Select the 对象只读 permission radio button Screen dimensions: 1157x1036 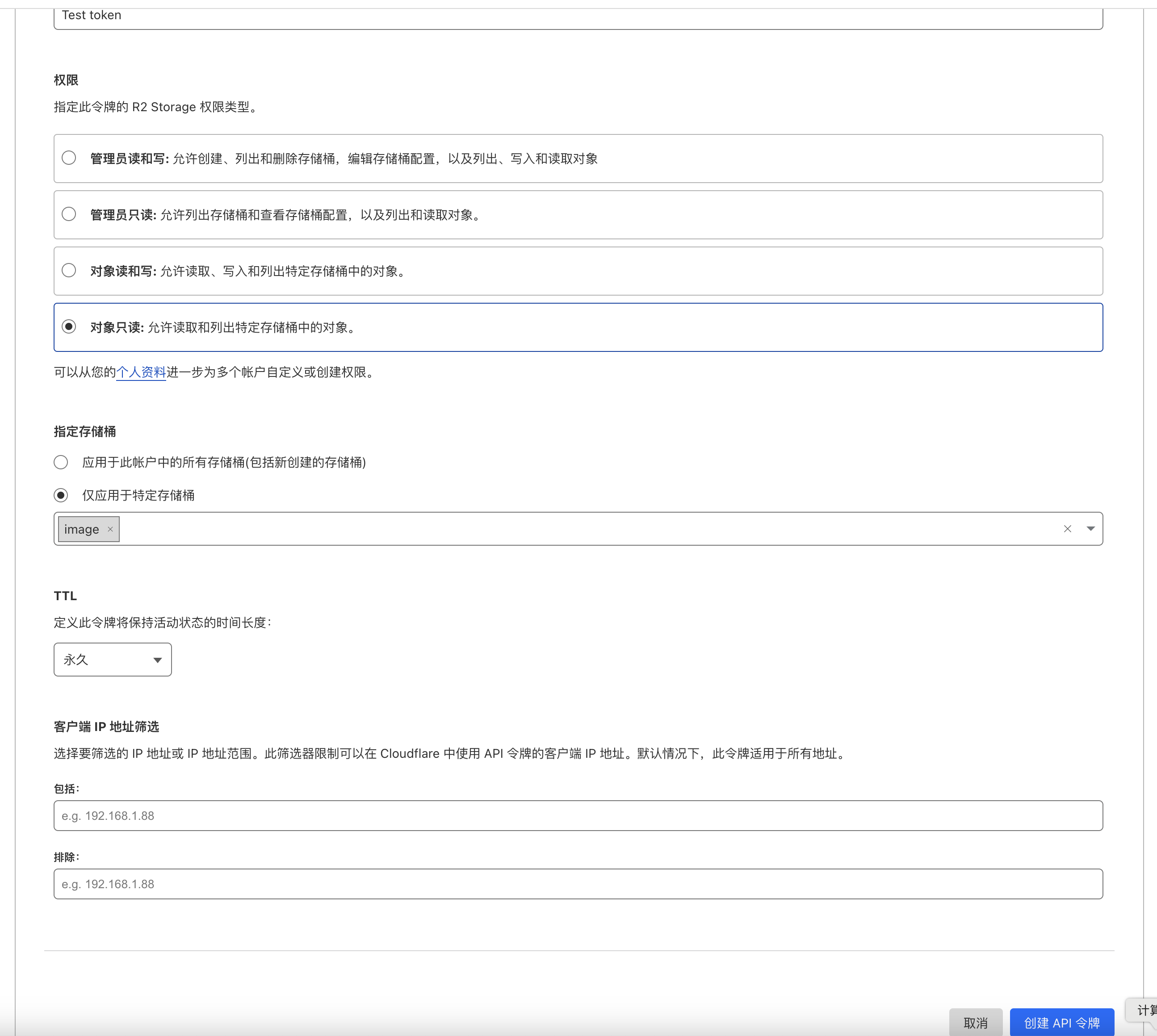pyautogui.click(x=69, y=327)
